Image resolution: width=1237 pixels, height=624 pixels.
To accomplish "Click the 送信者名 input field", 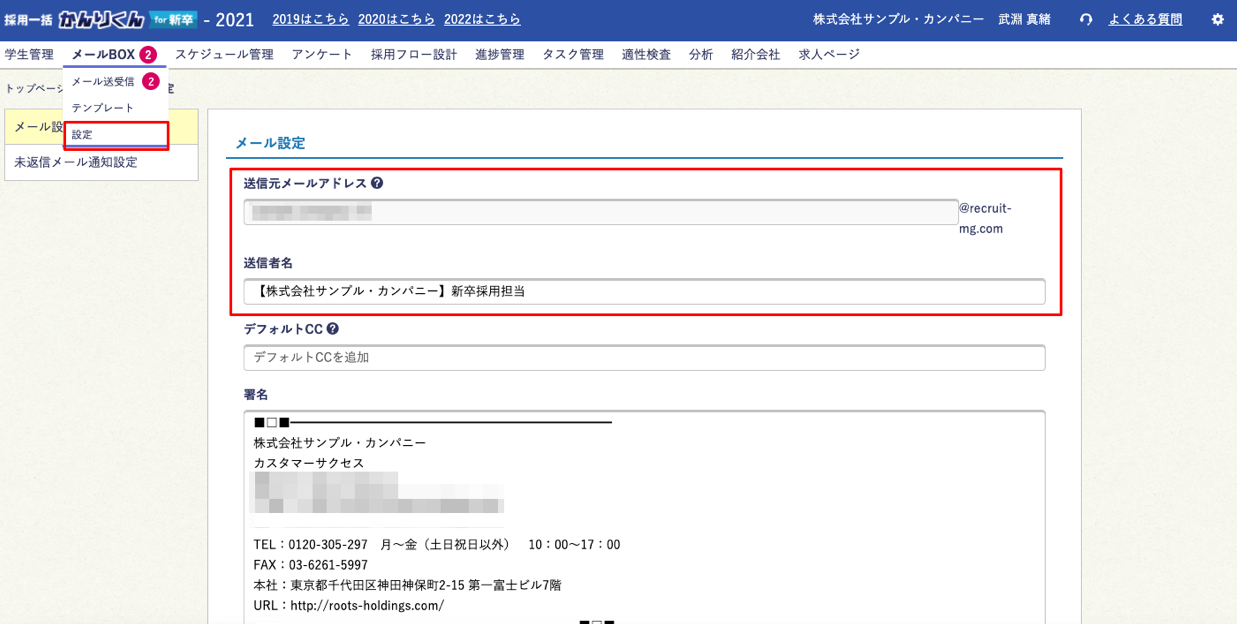I will [644, 292].
